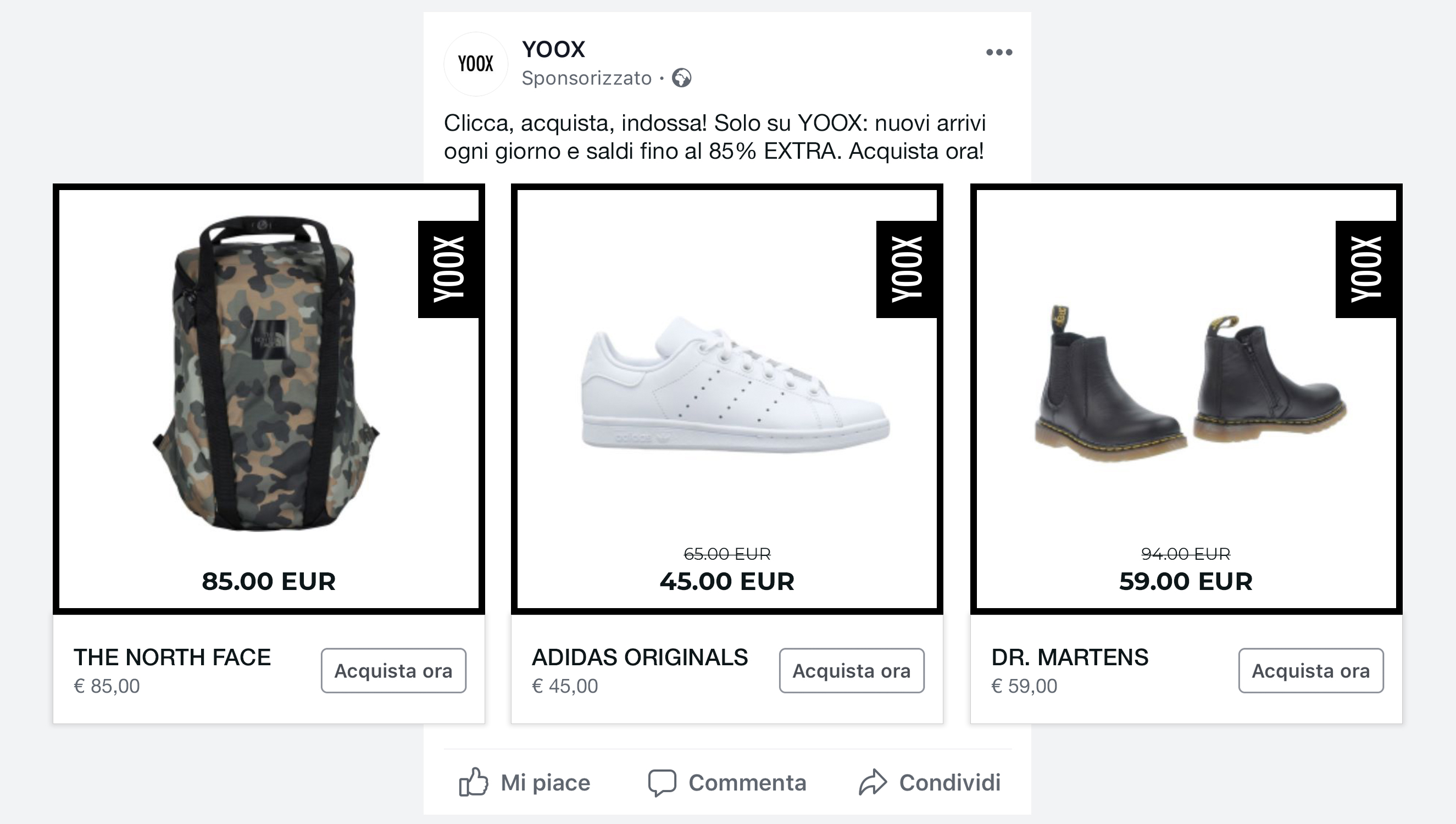The width and height of the screenshot is (1456, 824).
Task: Click the YOOX profile picture
Action: click(x=476, y=63)
